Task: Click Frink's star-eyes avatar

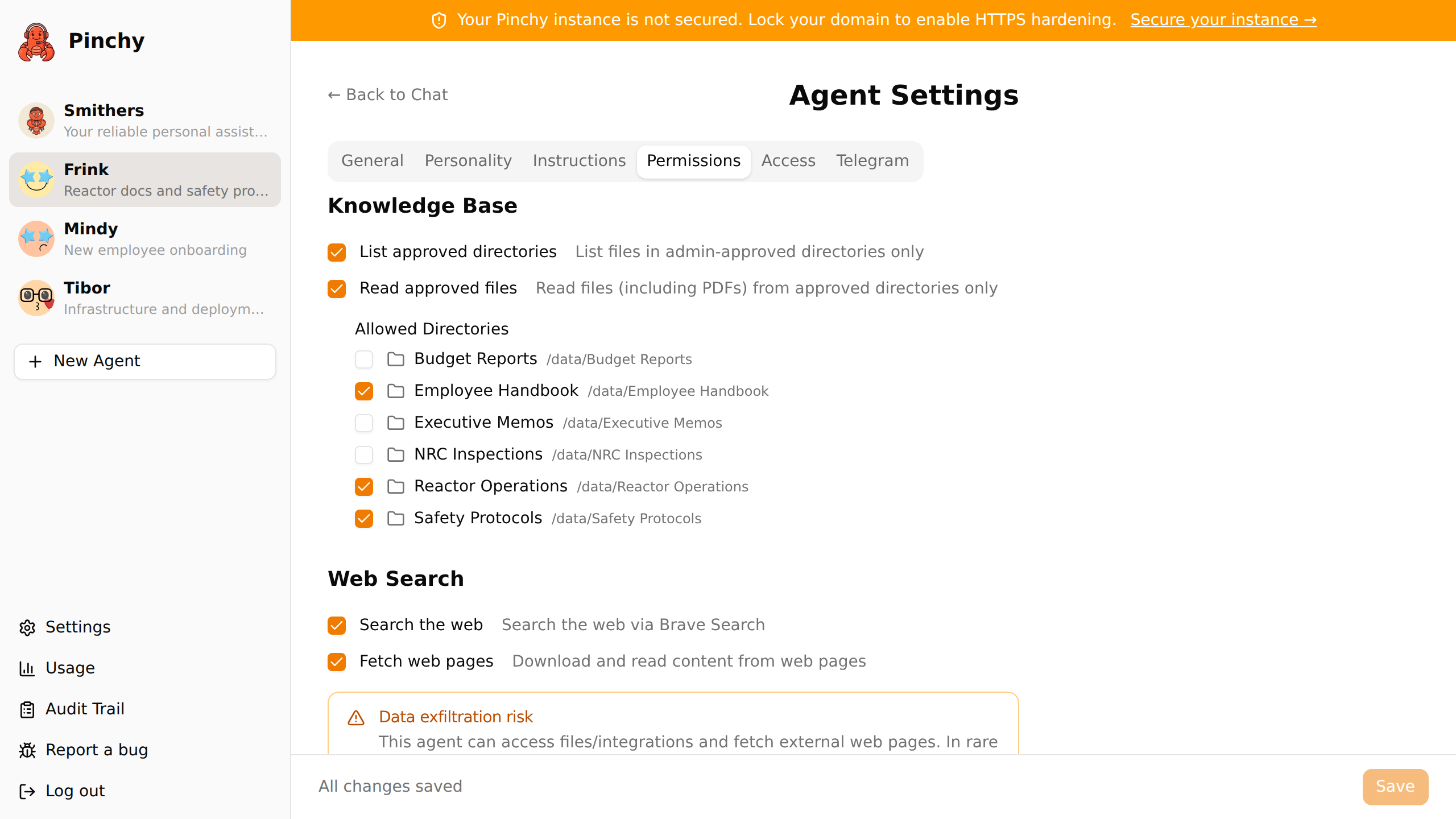Action: tap(36, 179)
